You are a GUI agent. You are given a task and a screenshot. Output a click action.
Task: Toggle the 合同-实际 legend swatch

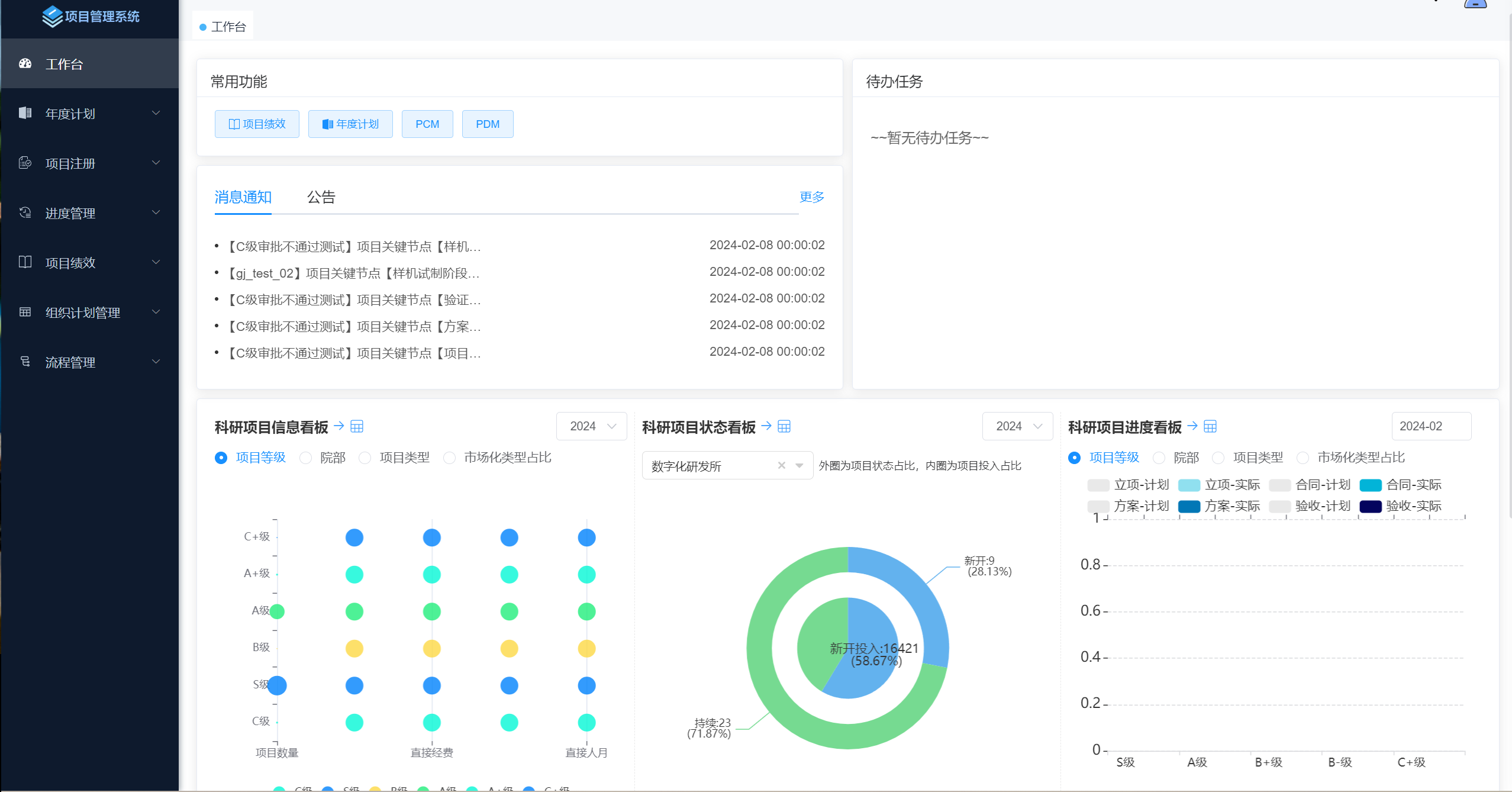[1371, 485]
